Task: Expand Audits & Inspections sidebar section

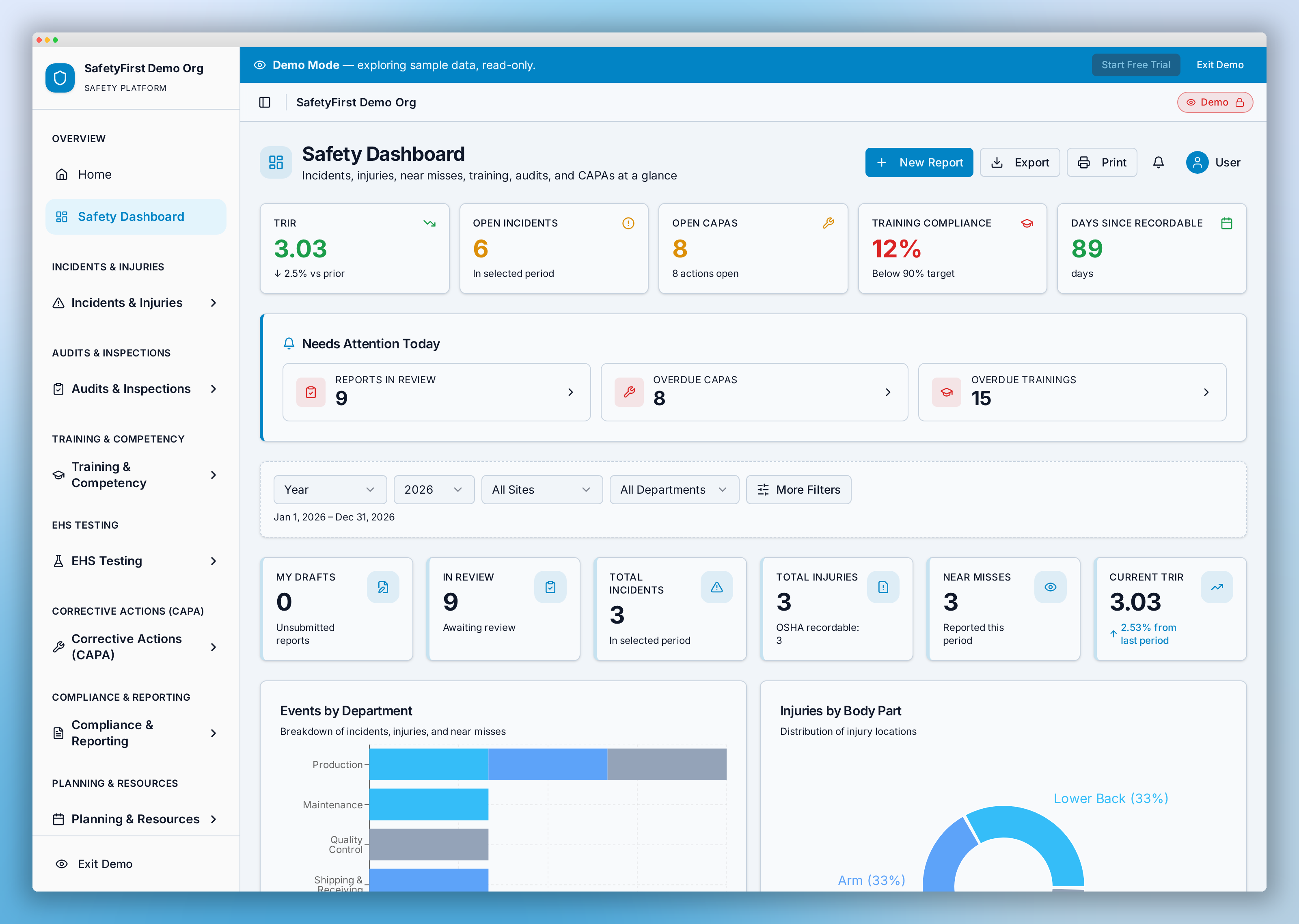Action: point(135,389)
